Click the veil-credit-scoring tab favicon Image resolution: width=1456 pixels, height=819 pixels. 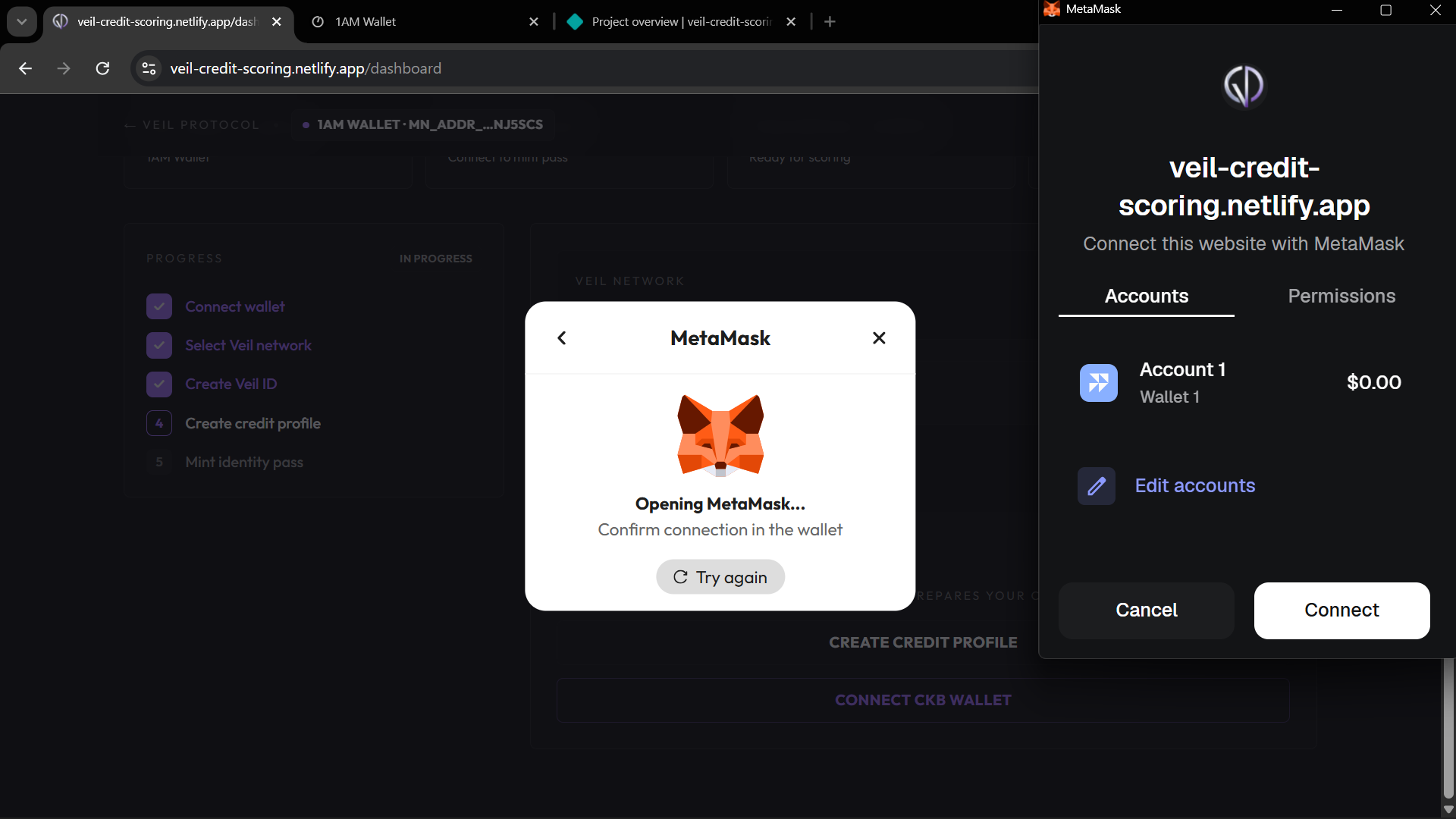click(x=61, y=22)
